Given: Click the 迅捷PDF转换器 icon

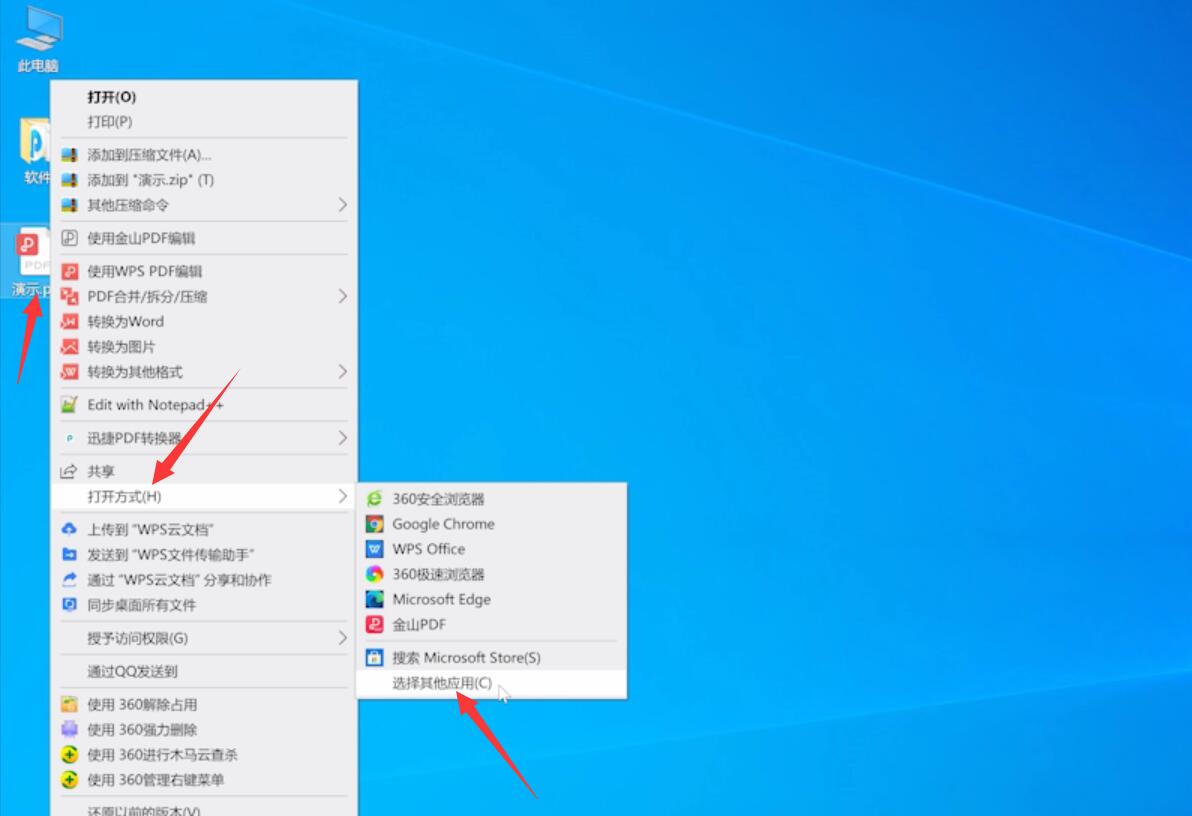Looking at the screenshot, I should [x=69, y=438].
